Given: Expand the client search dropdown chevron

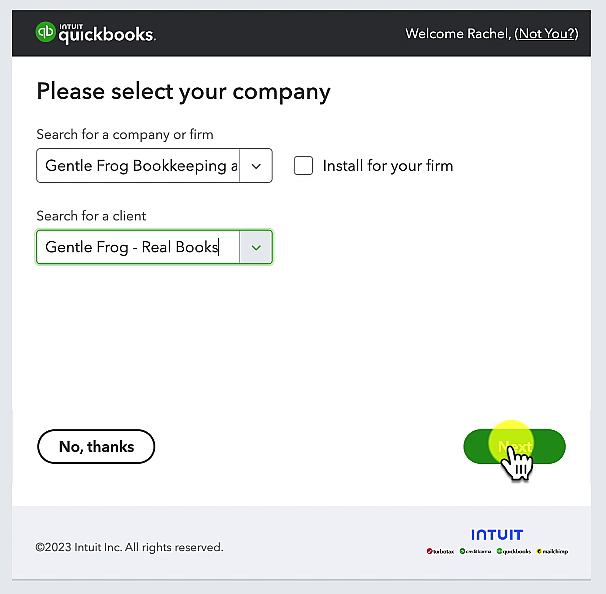Looking at the screenshot, I should tap(256, 247).
